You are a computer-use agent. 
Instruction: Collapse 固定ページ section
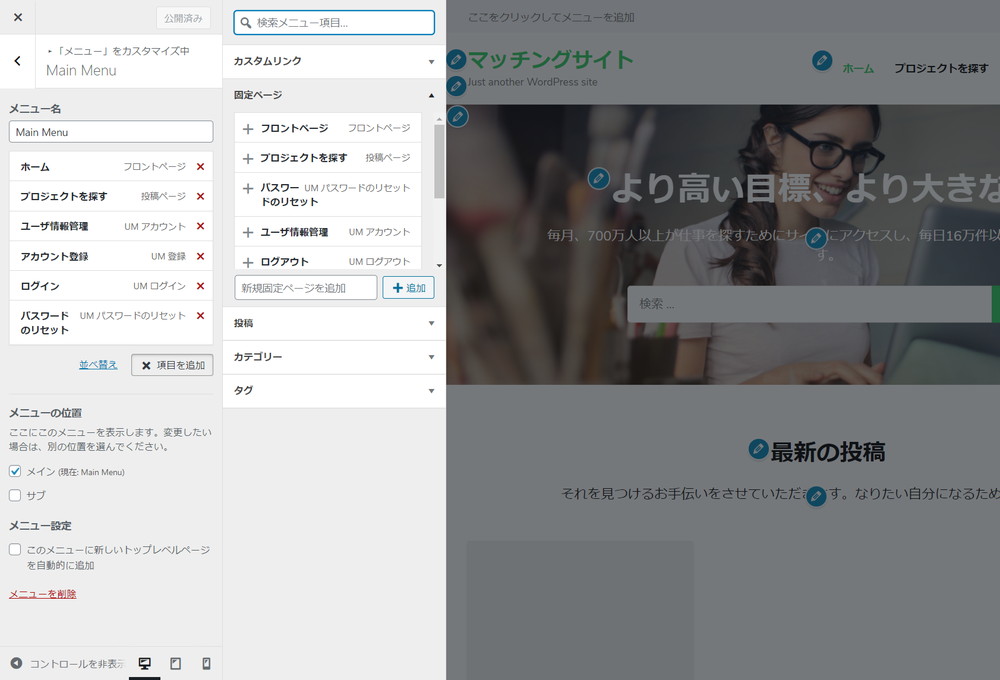coord(334,95)
